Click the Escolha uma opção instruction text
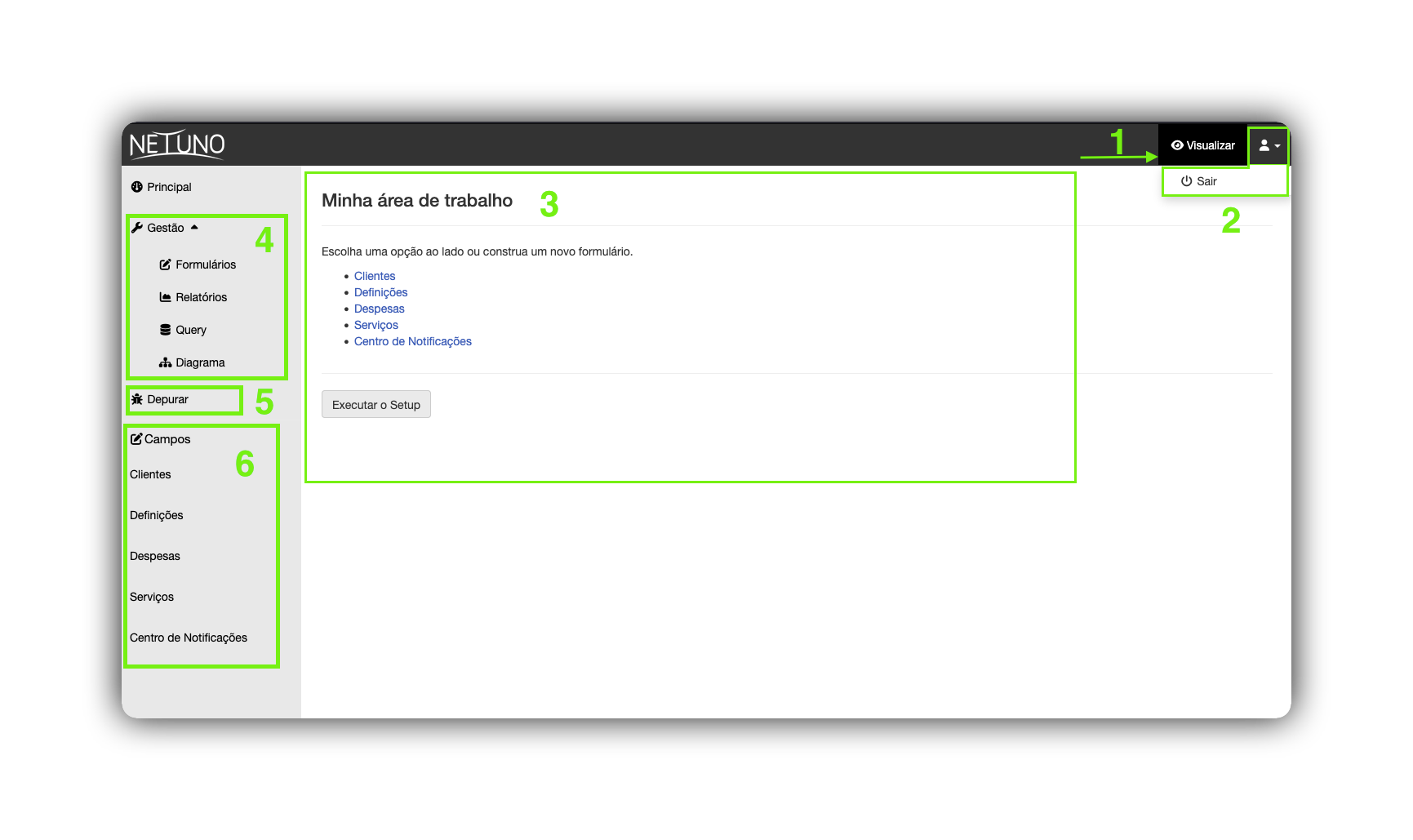The image size is (1413, 840). click(x=478, y=251)
